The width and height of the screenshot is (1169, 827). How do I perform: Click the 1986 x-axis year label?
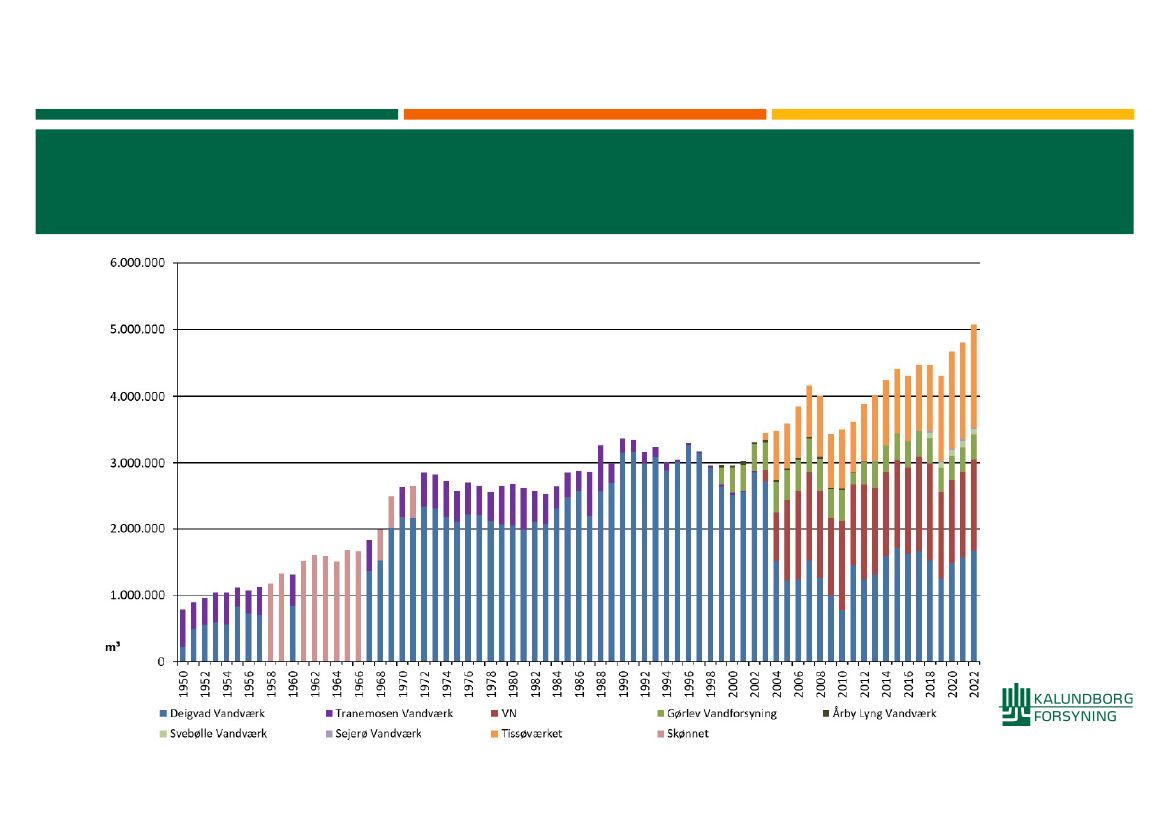pos(579,684)
